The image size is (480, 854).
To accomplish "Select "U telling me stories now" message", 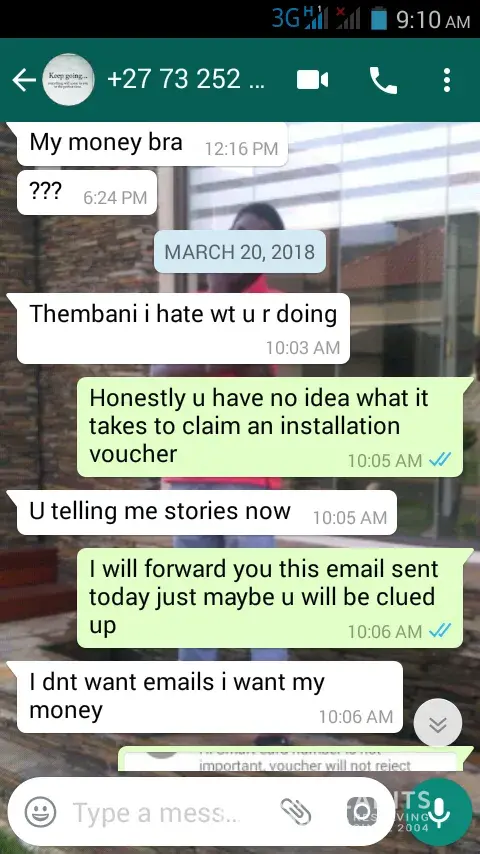I will pos(207,512).
